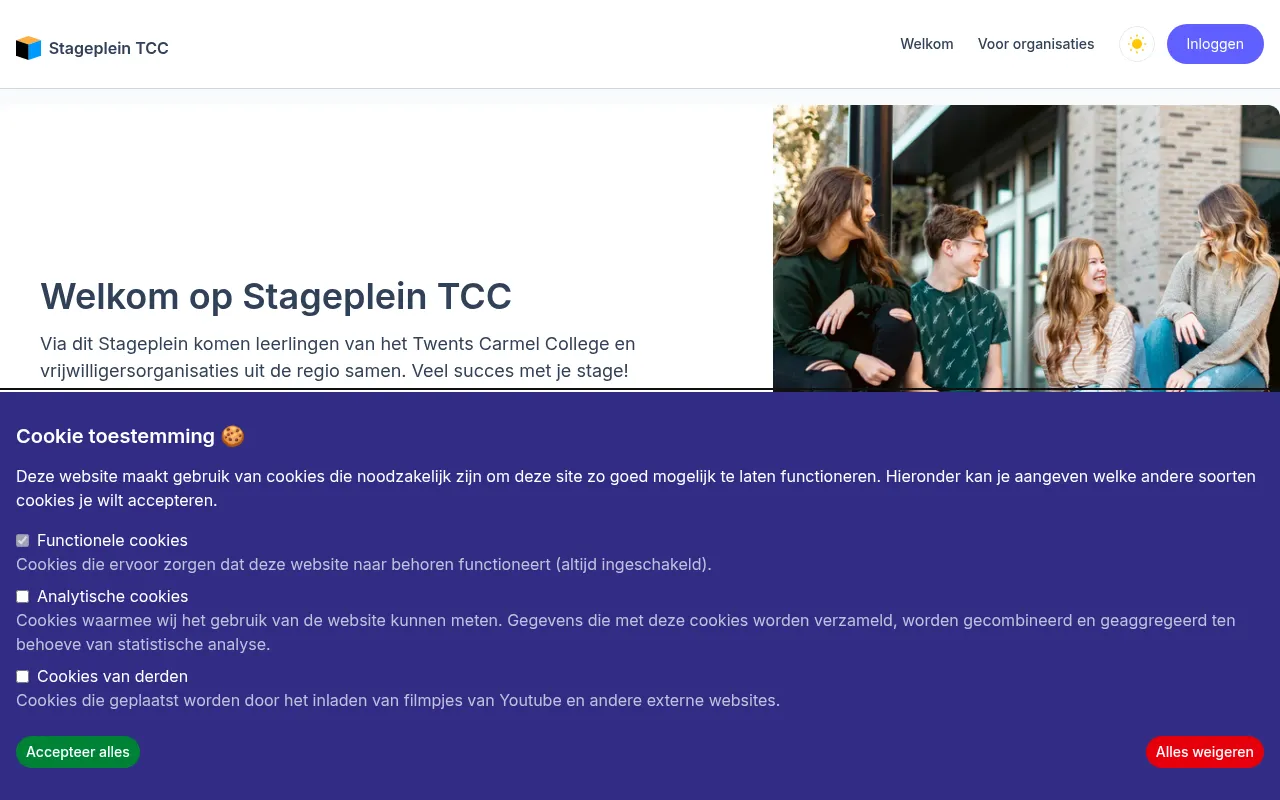1280x800 pixels.
Task: Click the text beginning 'Deze website maakt gebruik van cookies'
Action: click(636, 488)
